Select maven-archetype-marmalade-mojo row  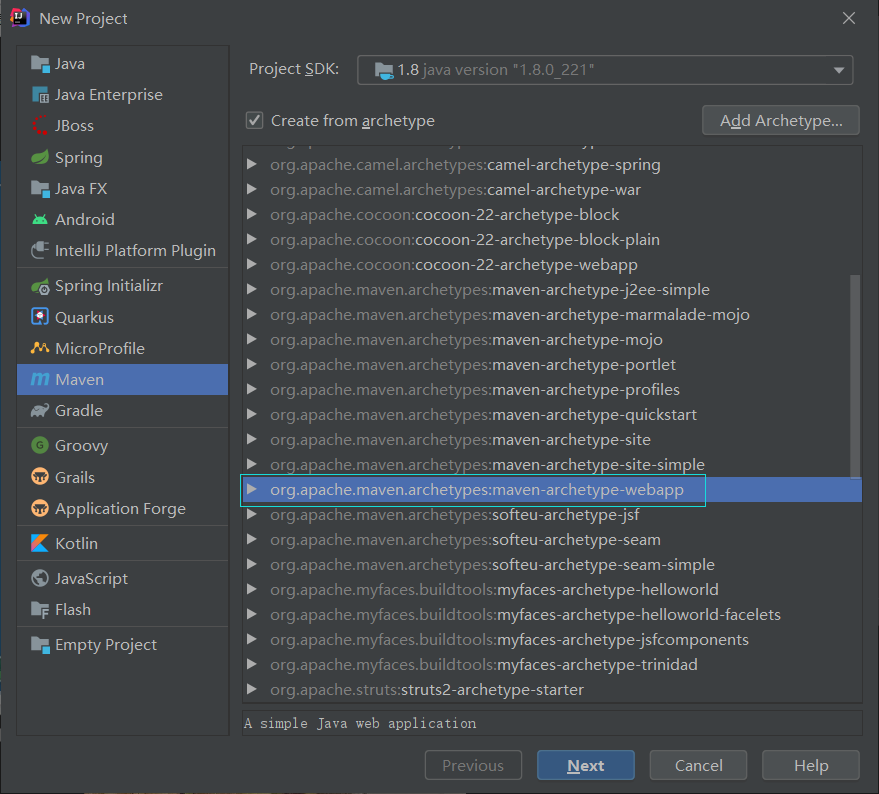552,315
